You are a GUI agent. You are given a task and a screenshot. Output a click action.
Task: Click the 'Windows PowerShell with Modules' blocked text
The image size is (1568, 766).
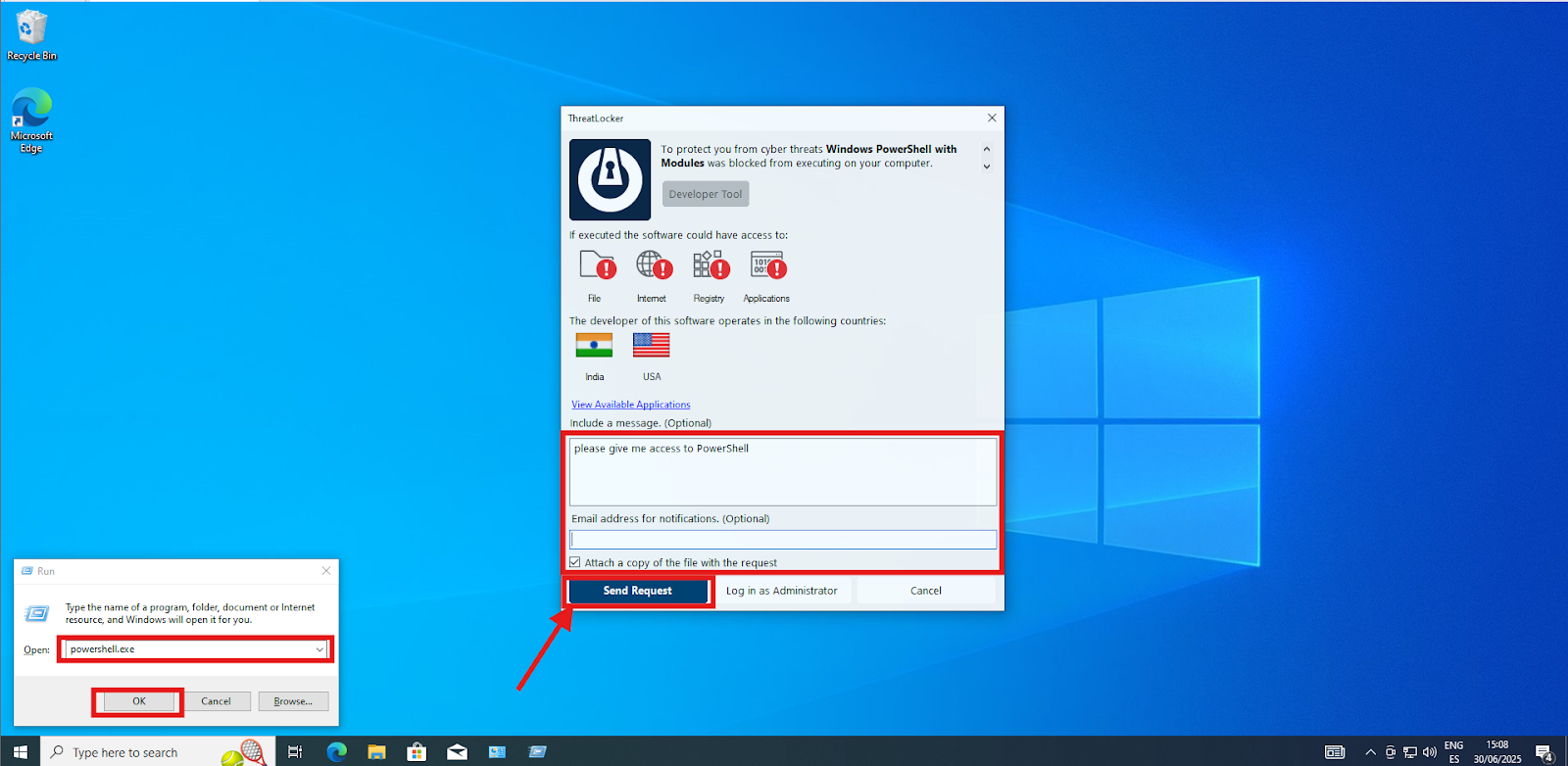[x=808, y=156]
